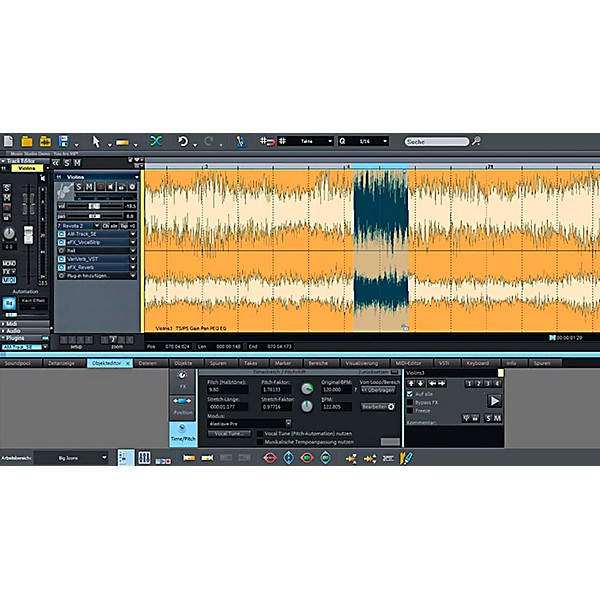
Task: Click the Violins track pan slider
Action: [x=96, y=216]
